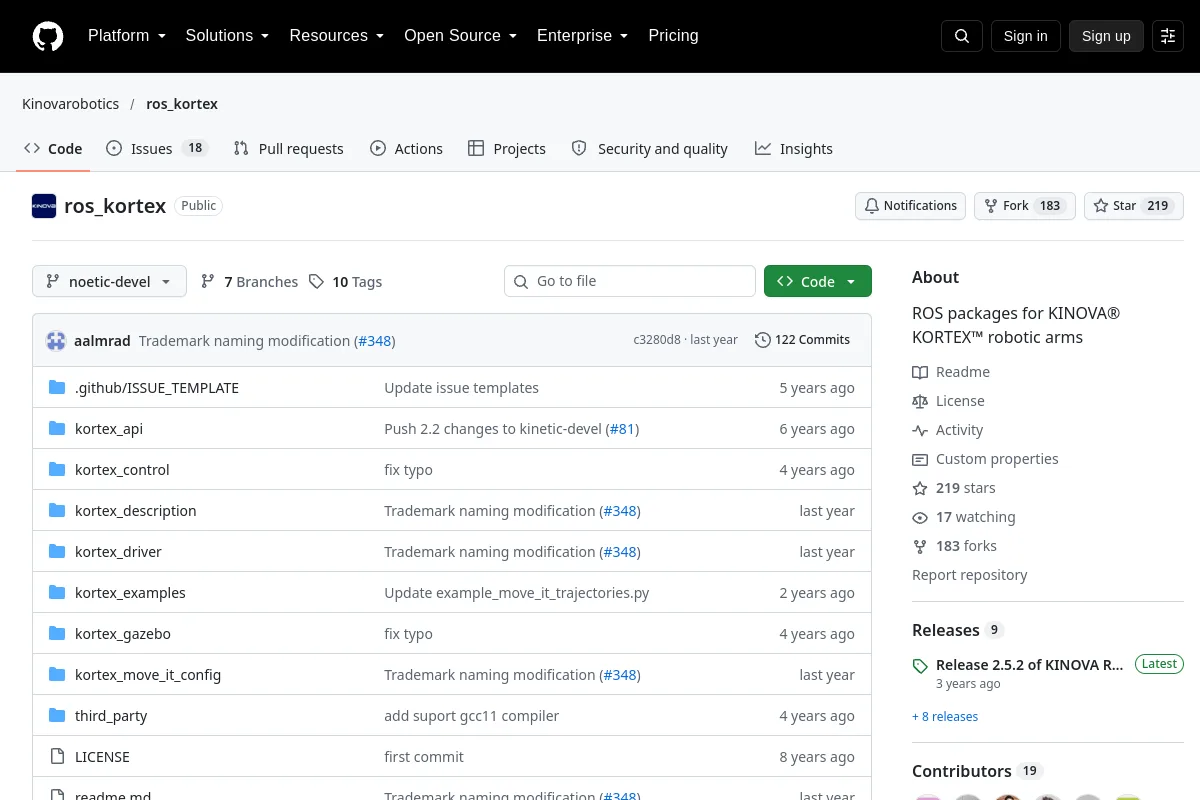Viewport: 1200px width, 800px height.
Task: Open the Platform menu in header
Action: coord(127,36)
